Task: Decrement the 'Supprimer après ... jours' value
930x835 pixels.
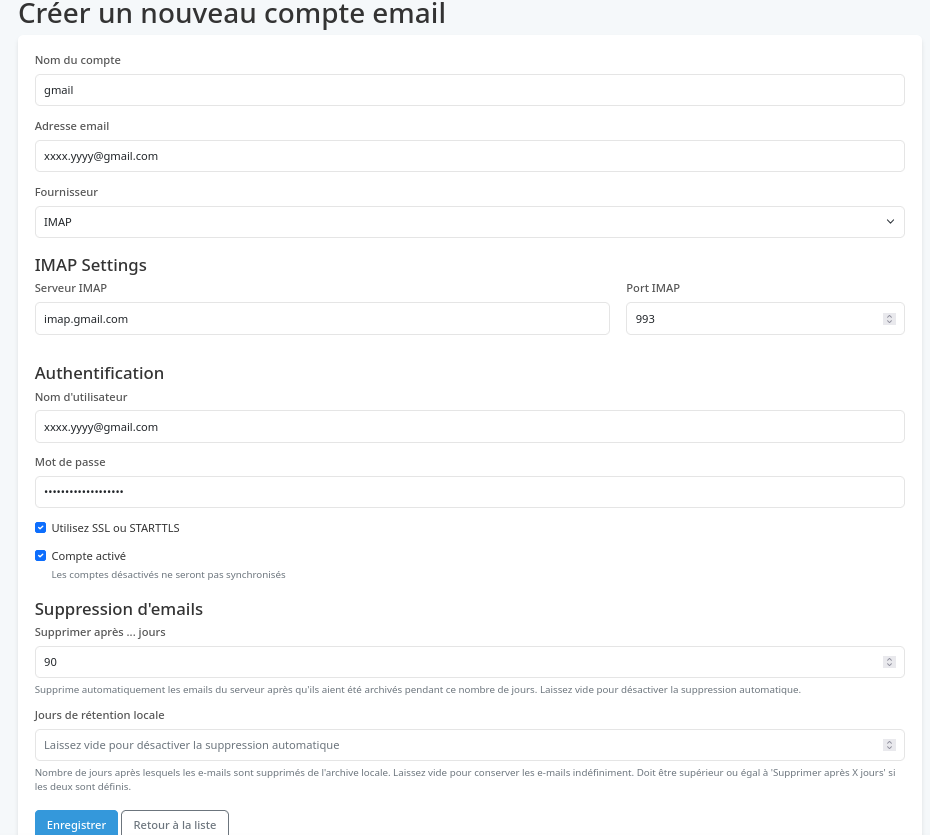Action: (x=889, y=665)
